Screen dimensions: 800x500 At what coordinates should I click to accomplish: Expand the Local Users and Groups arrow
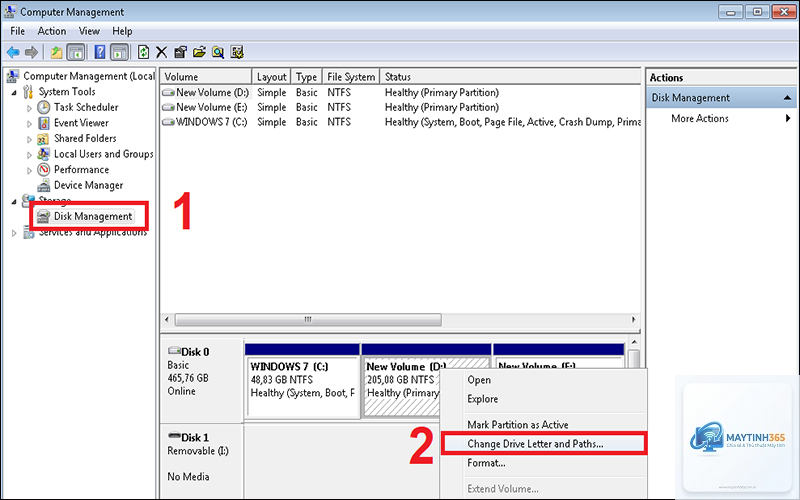29,155
